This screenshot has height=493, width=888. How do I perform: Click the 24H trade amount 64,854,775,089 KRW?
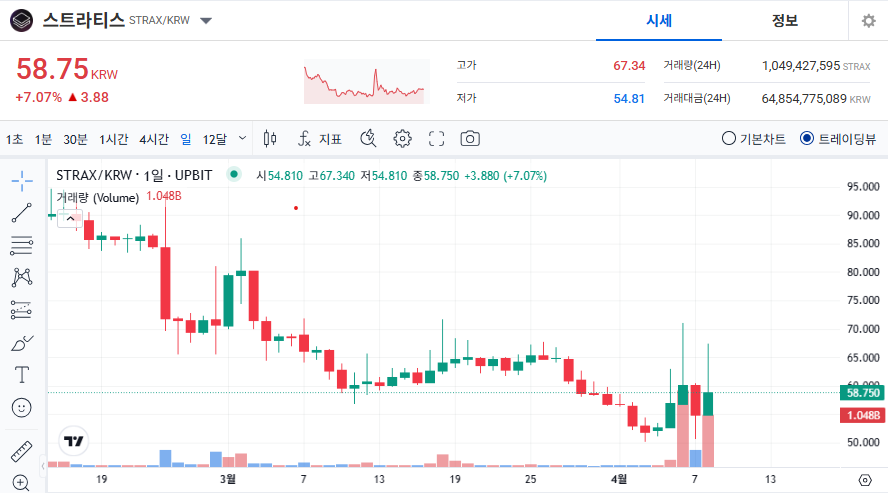(816, 98)
